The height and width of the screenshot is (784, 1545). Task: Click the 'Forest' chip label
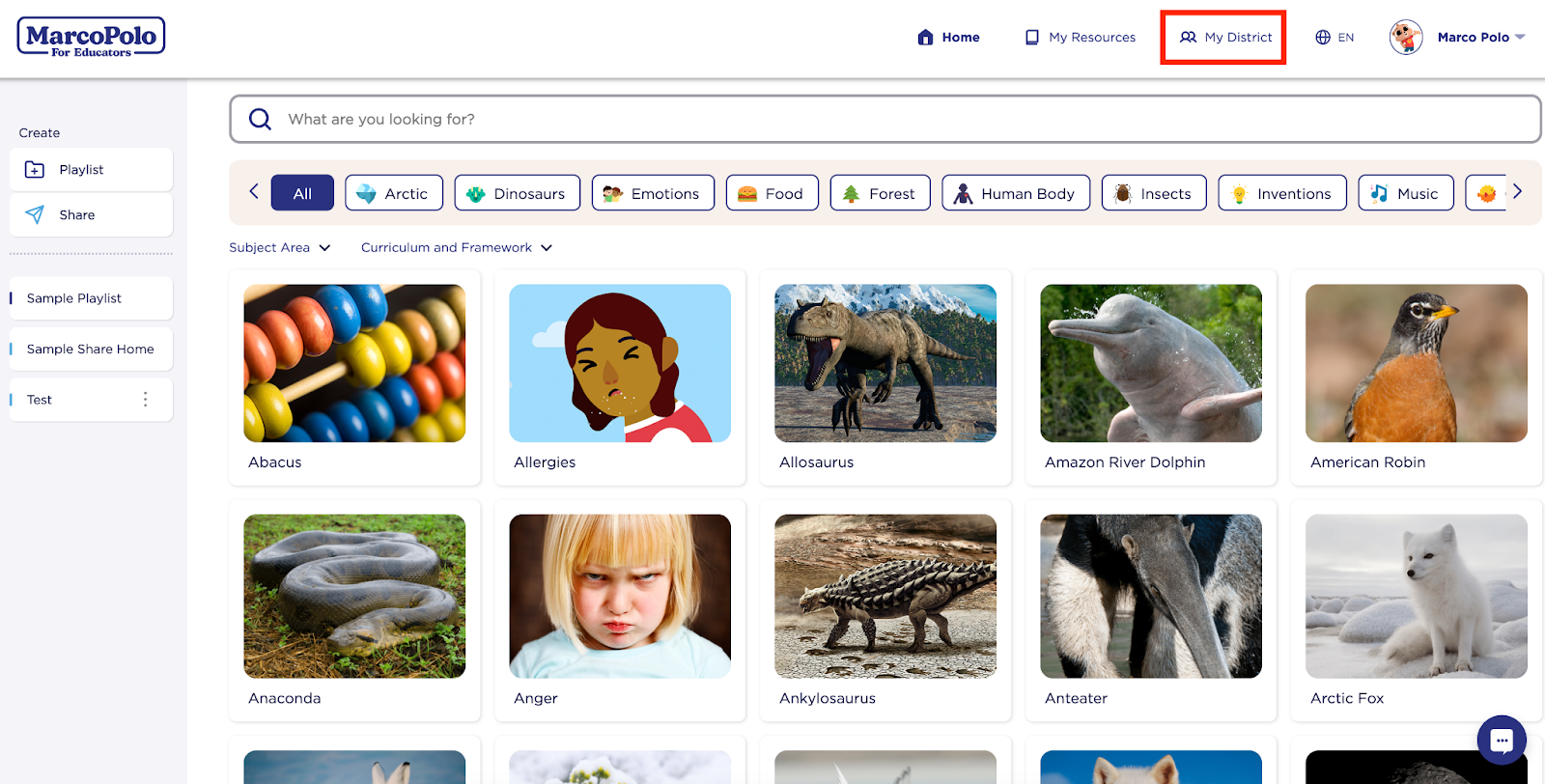pyautogui.click(x=891, y=194)
